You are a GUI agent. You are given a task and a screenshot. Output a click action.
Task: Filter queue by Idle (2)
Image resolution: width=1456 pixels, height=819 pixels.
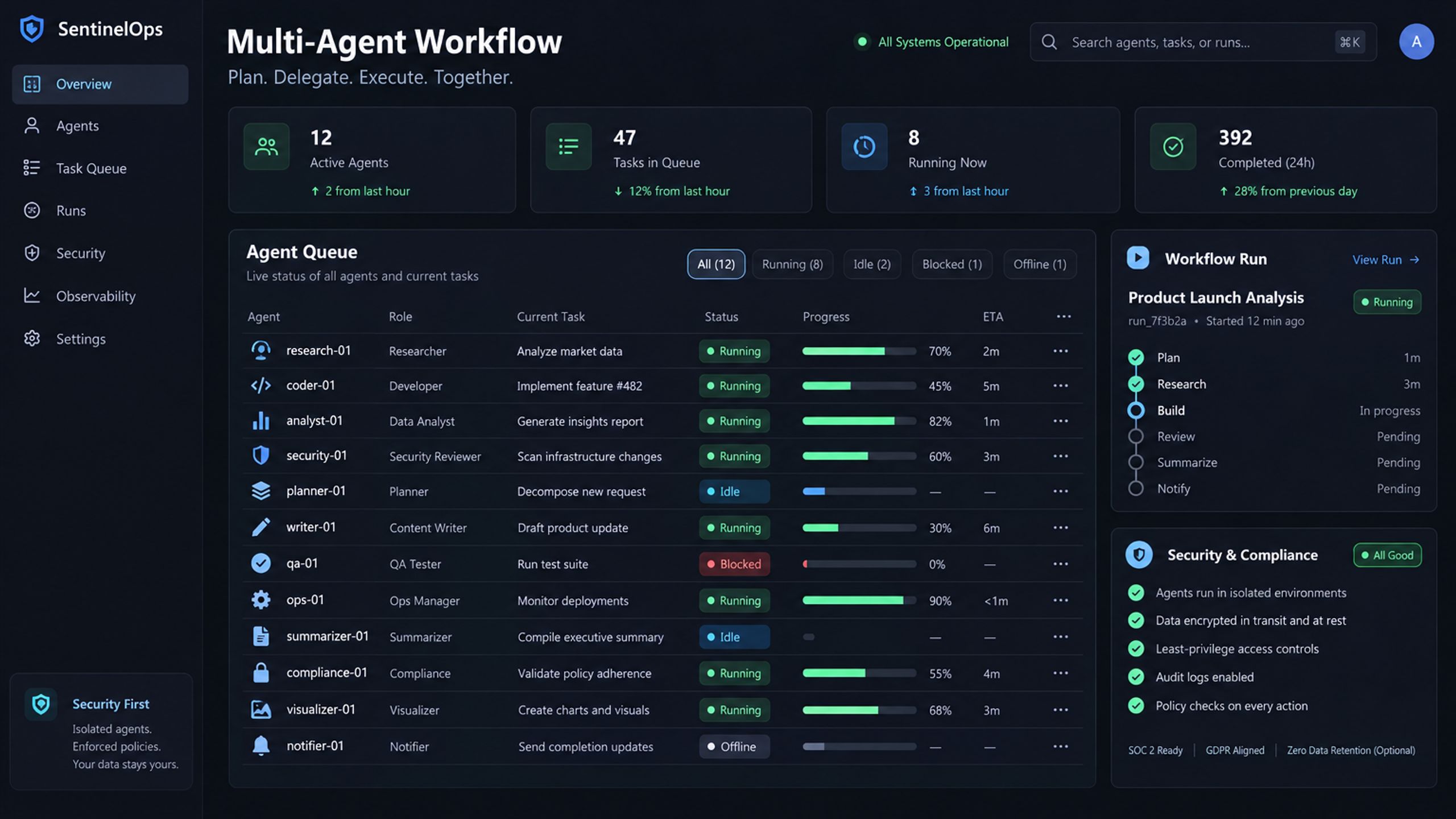coord(872,264)
